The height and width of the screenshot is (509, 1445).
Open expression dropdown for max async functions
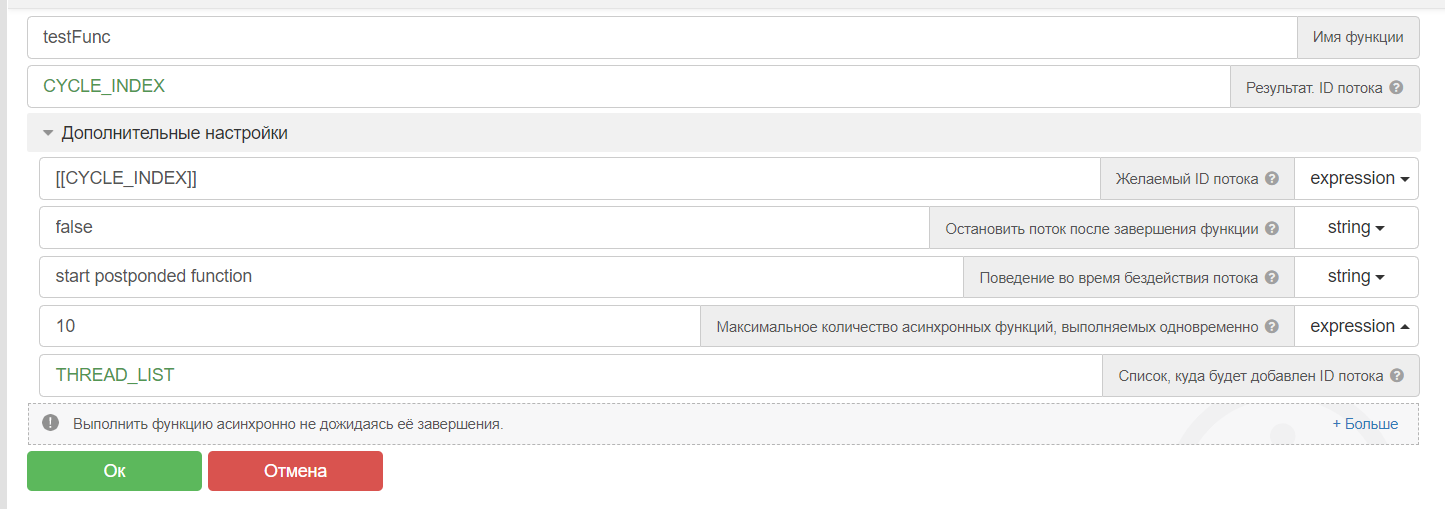click(1358, 326)
